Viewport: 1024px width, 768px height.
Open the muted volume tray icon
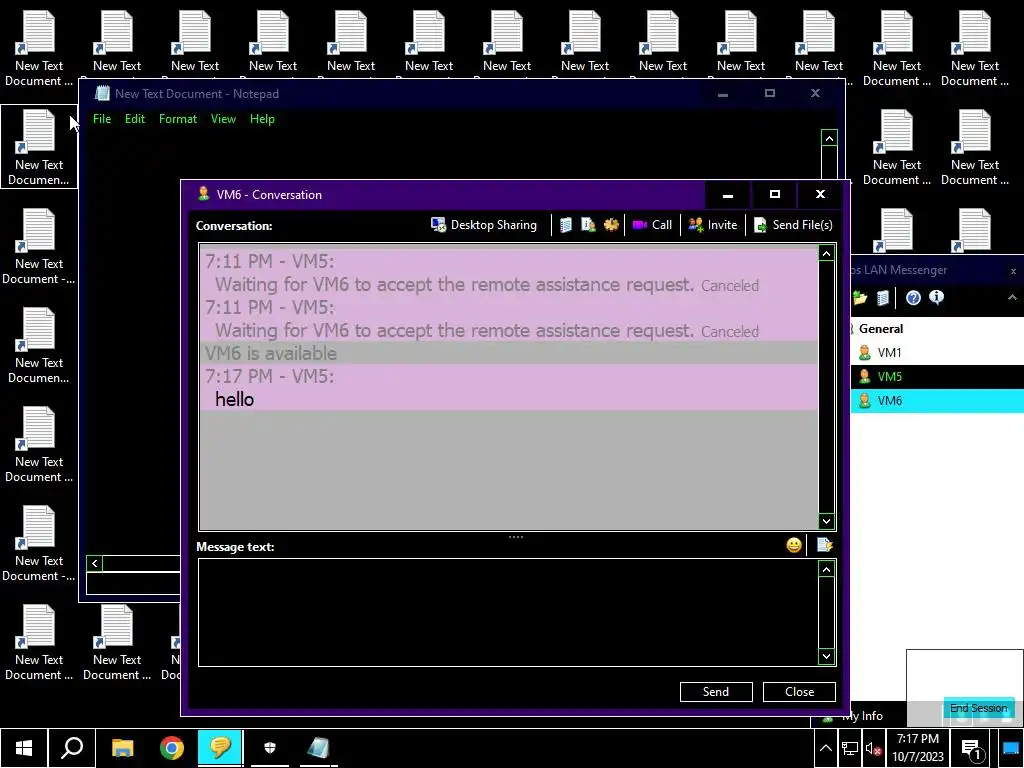tap(873, 748)
